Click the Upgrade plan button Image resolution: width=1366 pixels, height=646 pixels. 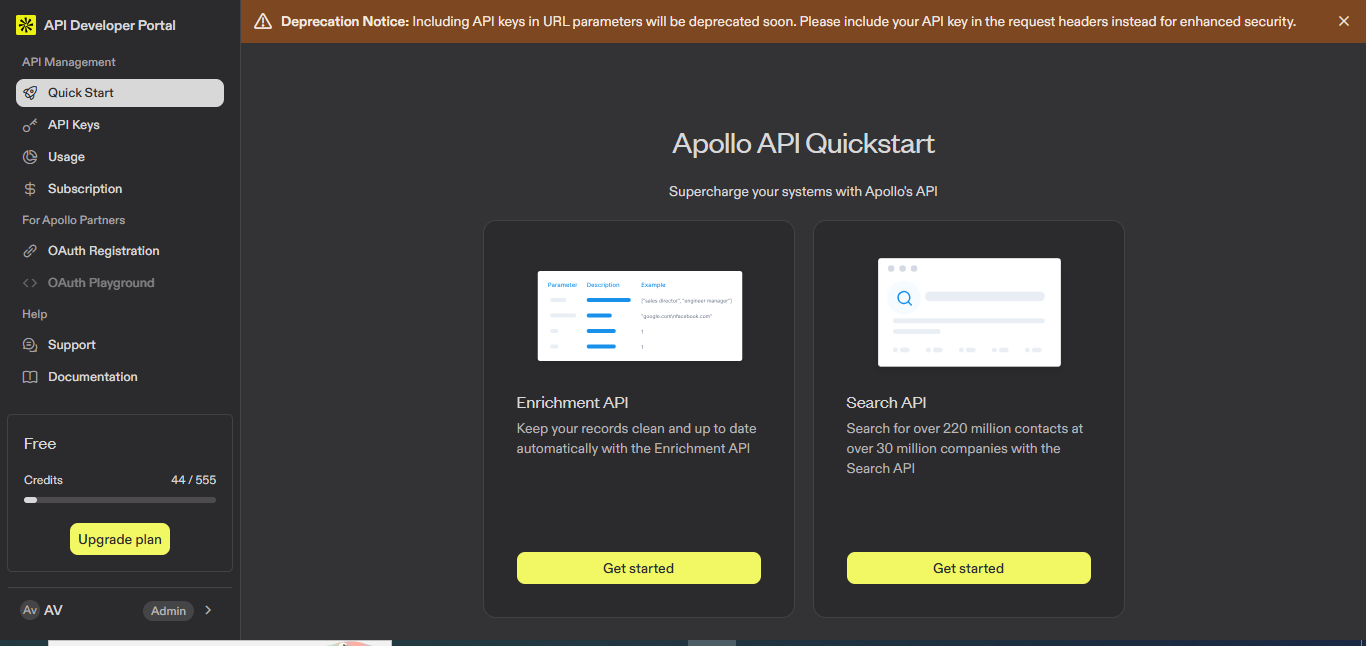(120, 539)
